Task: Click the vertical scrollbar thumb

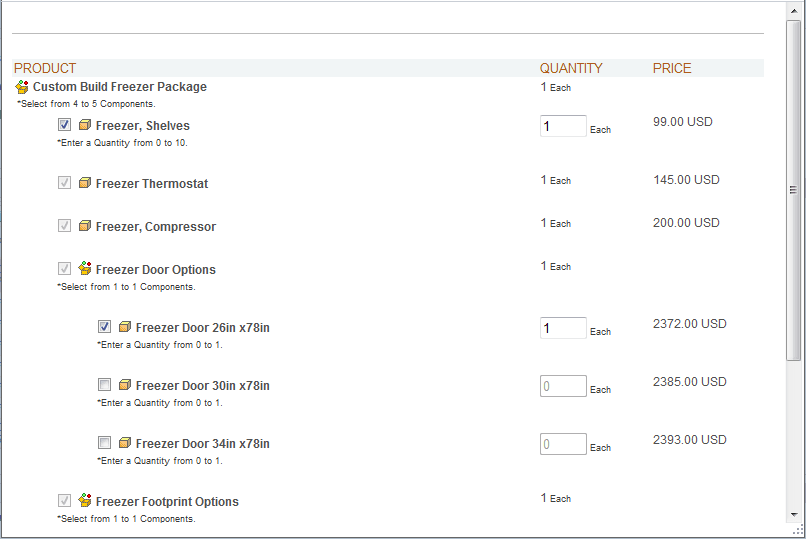Action: pos(794,190)
